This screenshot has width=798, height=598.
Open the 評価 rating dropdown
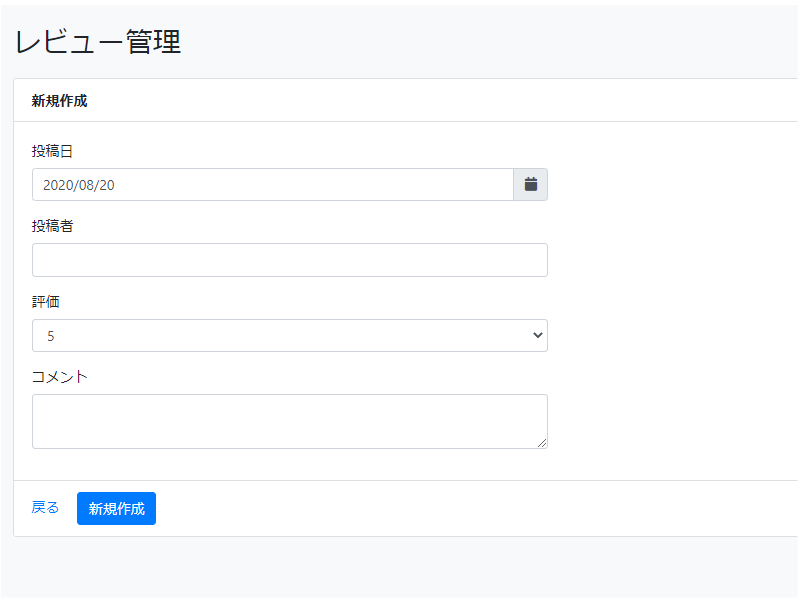[290, 335]
